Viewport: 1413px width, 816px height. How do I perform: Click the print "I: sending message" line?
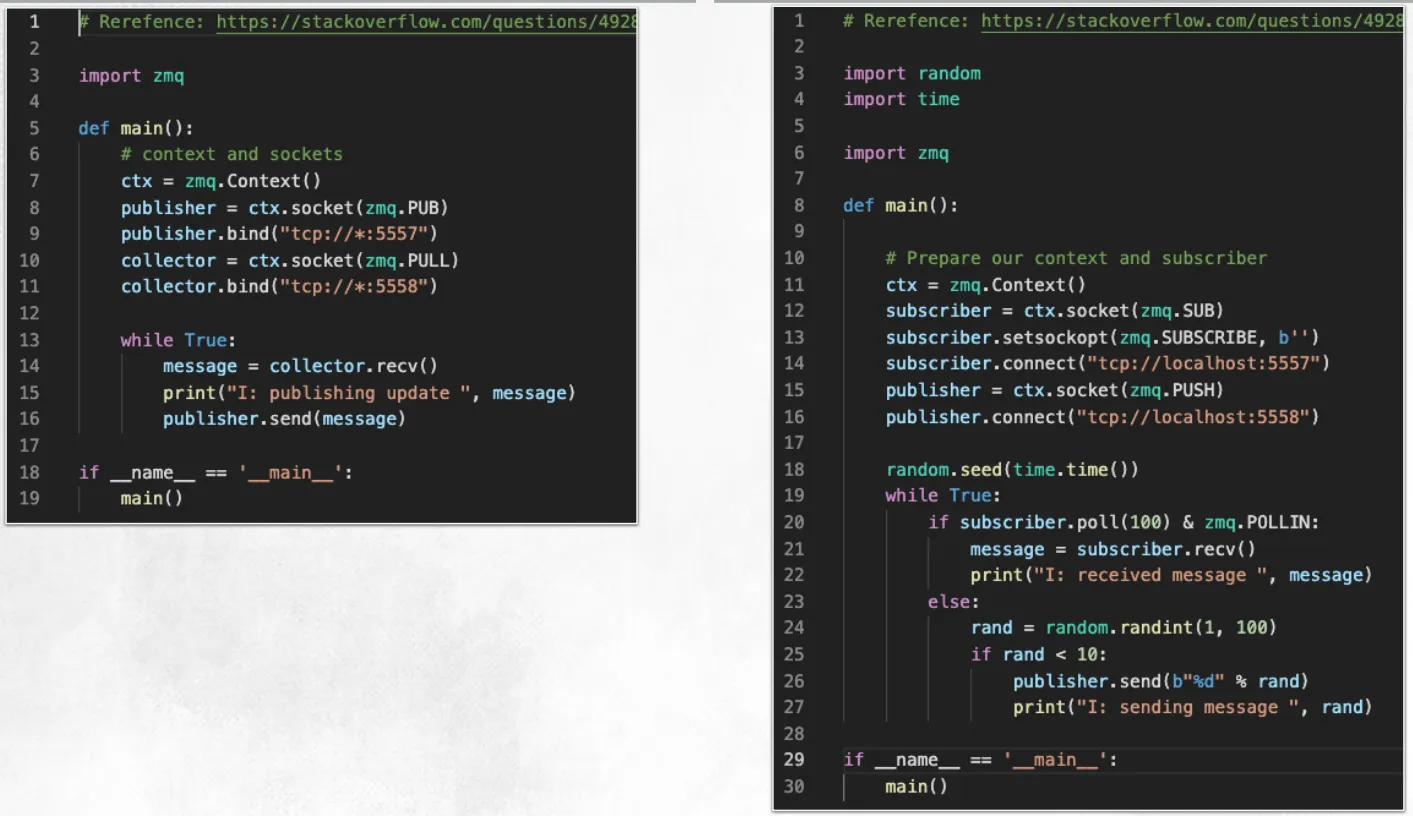[x=1193, y=707]
